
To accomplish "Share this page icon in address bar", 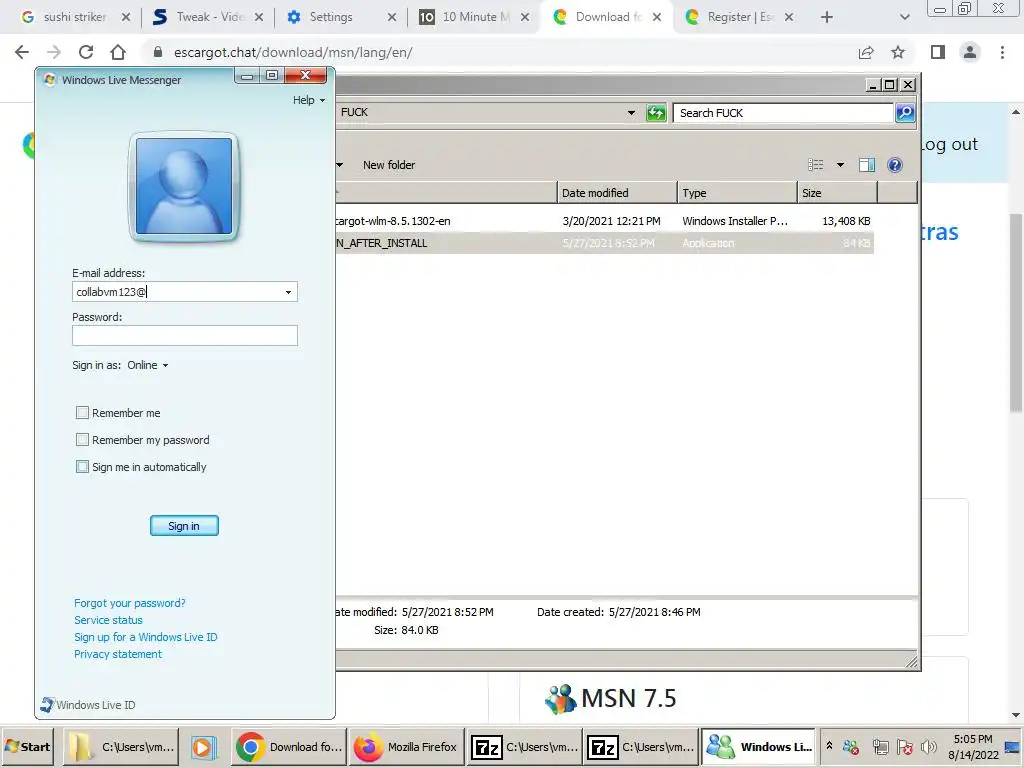I will pos(866,52).
